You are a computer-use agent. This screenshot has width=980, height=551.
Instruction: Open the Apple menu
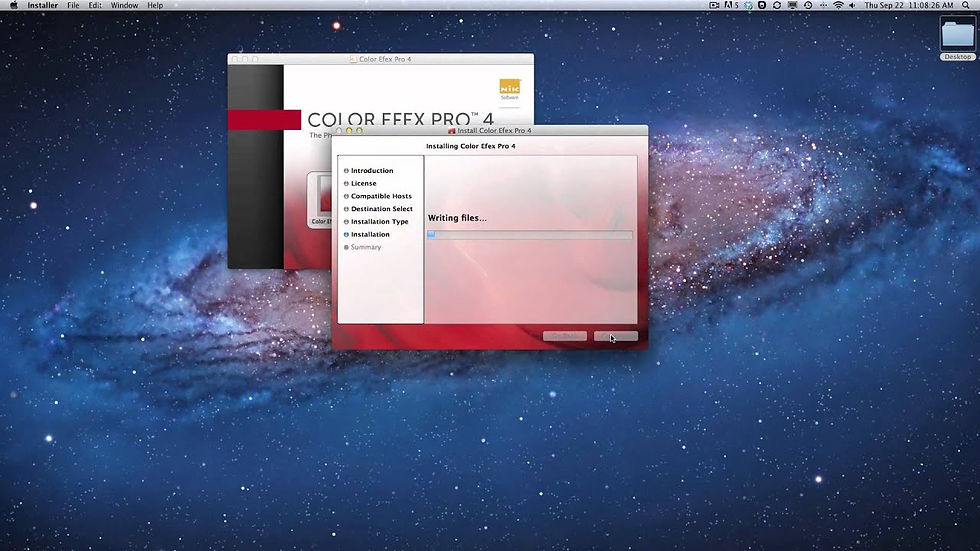14,5
